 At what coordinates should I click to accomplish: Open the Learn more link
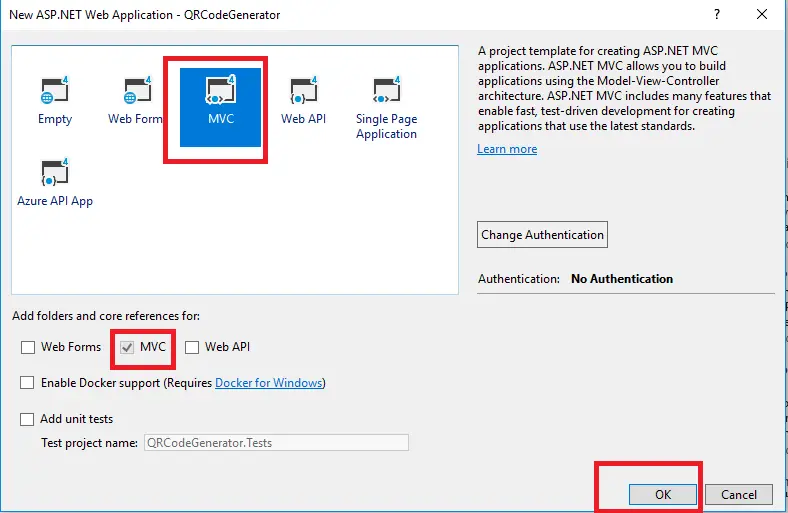click(x=507, y=149)
